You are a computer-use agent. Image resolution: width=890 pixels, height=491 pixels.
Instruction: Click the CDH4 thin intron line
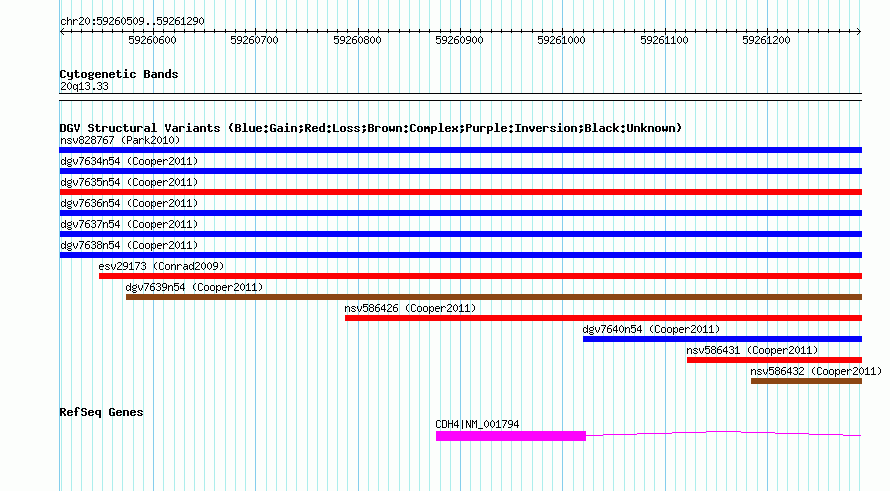tap(724, 434)
